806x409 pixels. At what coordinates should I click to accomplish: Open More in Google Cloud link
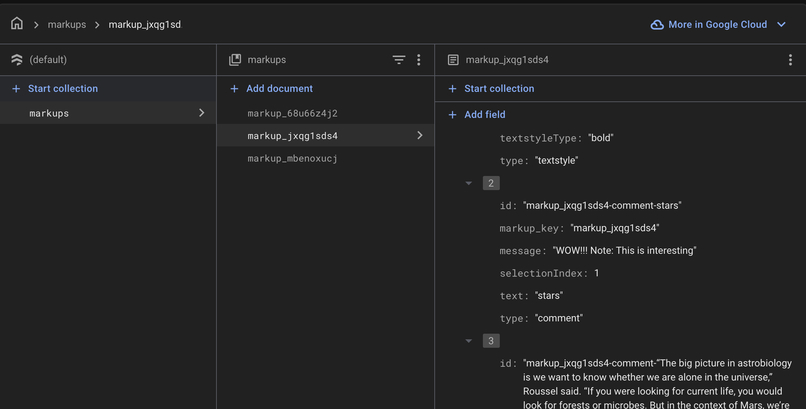718,25
